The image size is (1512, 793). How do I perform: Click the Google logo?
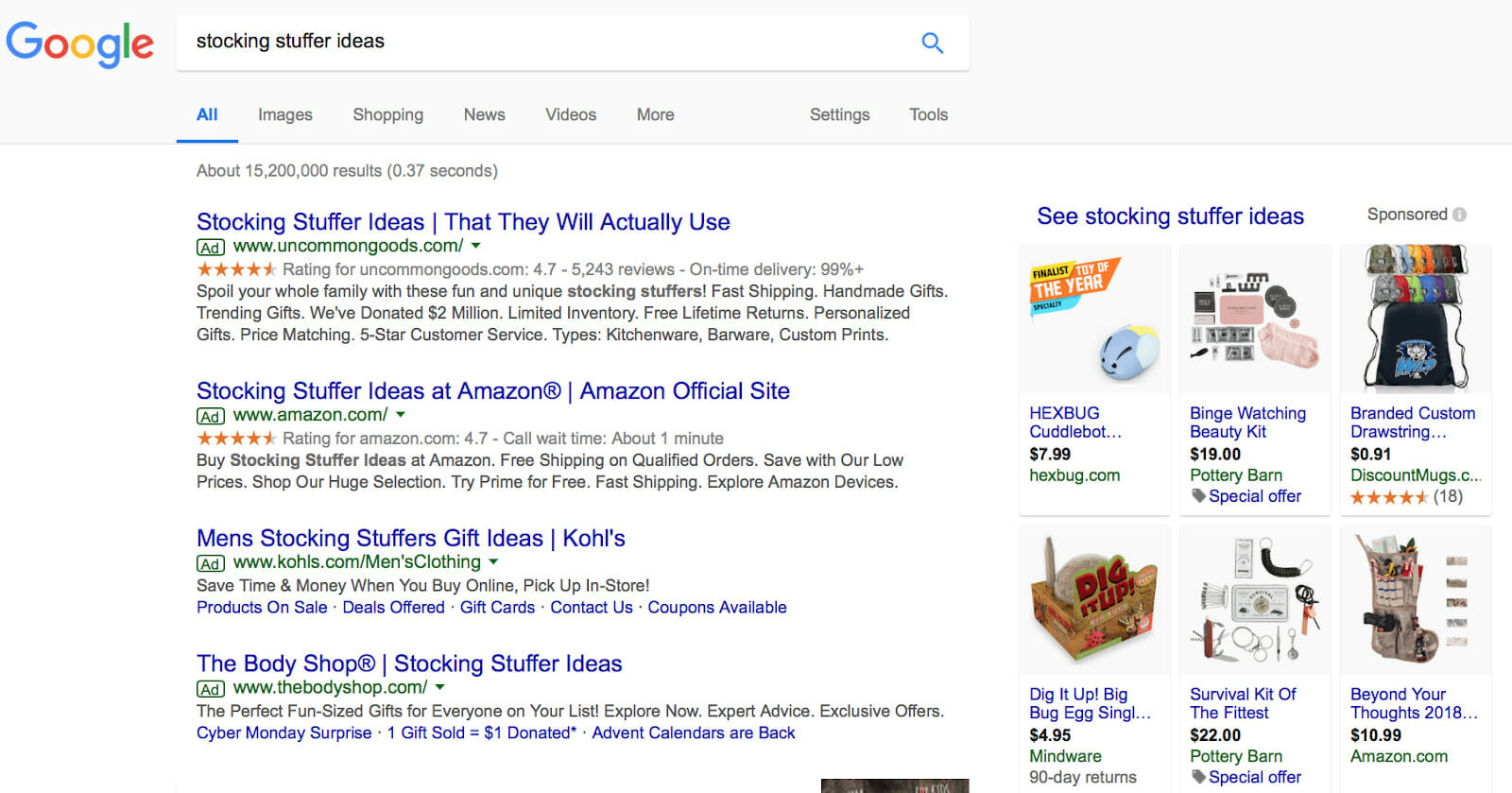pos(79,43)
